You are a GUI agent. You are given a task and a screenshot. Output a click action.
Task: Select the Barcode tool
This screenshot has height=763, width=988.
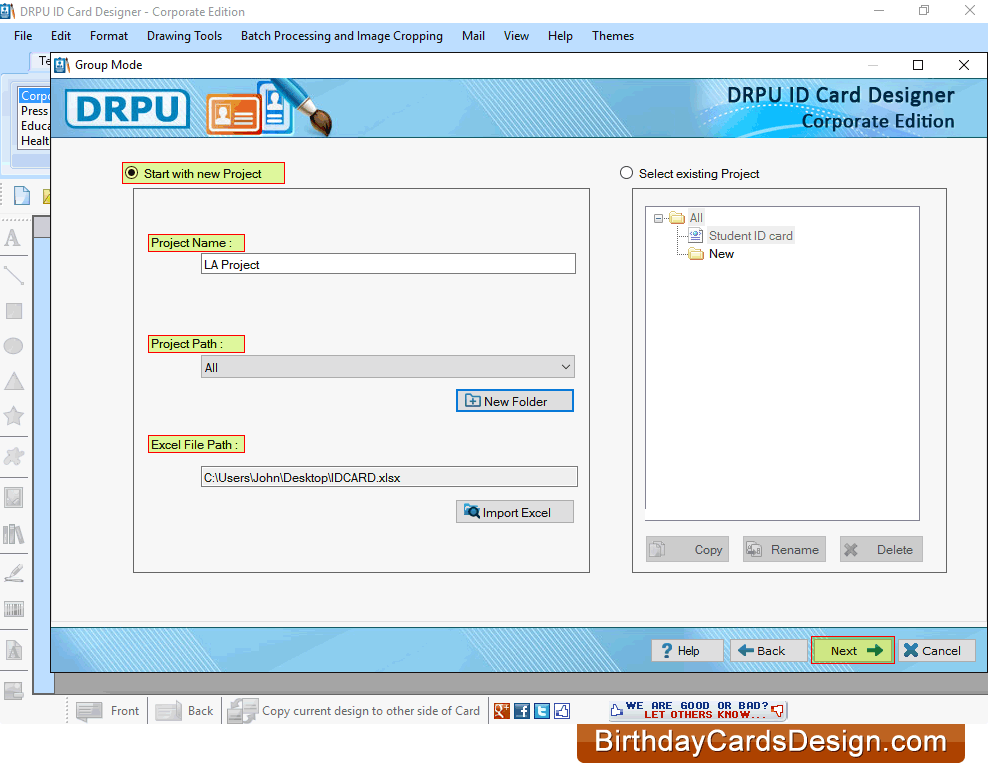coord(13,609)
